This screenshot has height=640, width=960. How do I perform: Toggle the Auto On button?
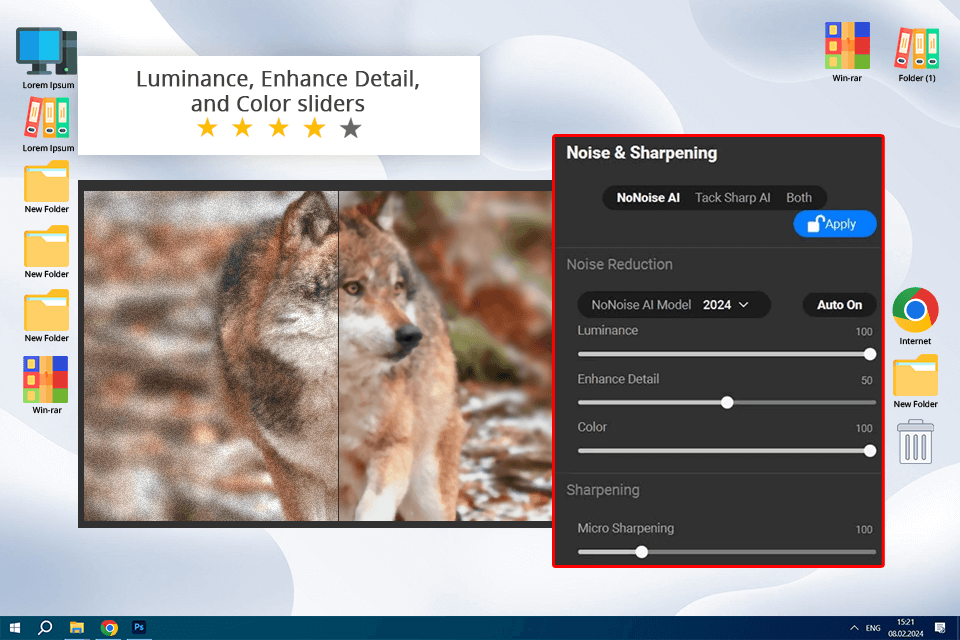[839, 305]
